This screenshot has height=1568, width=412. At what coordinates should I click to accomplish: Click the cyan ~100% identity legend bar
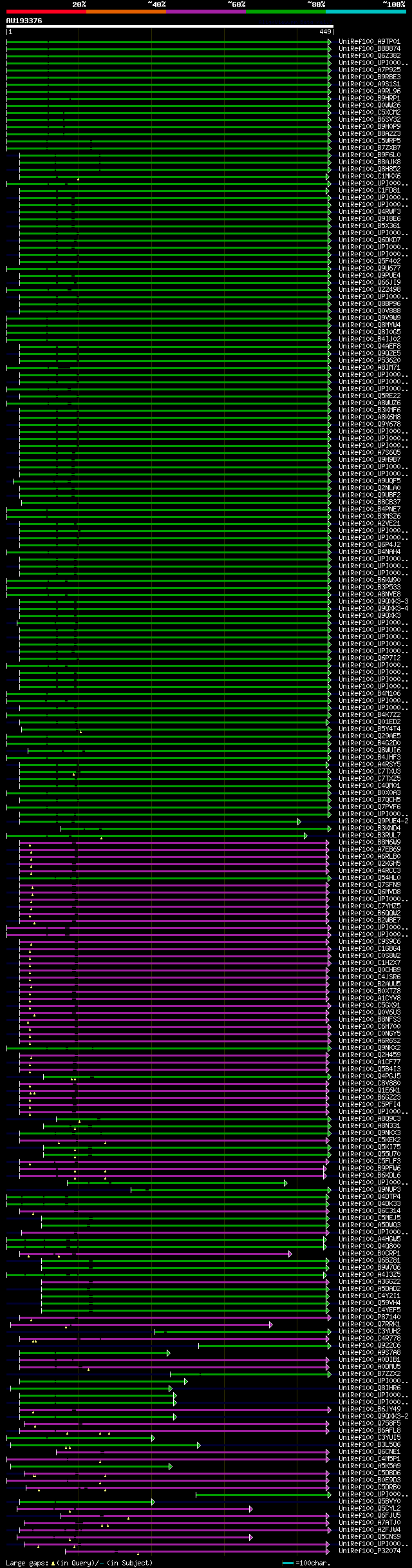pos(366,12)
